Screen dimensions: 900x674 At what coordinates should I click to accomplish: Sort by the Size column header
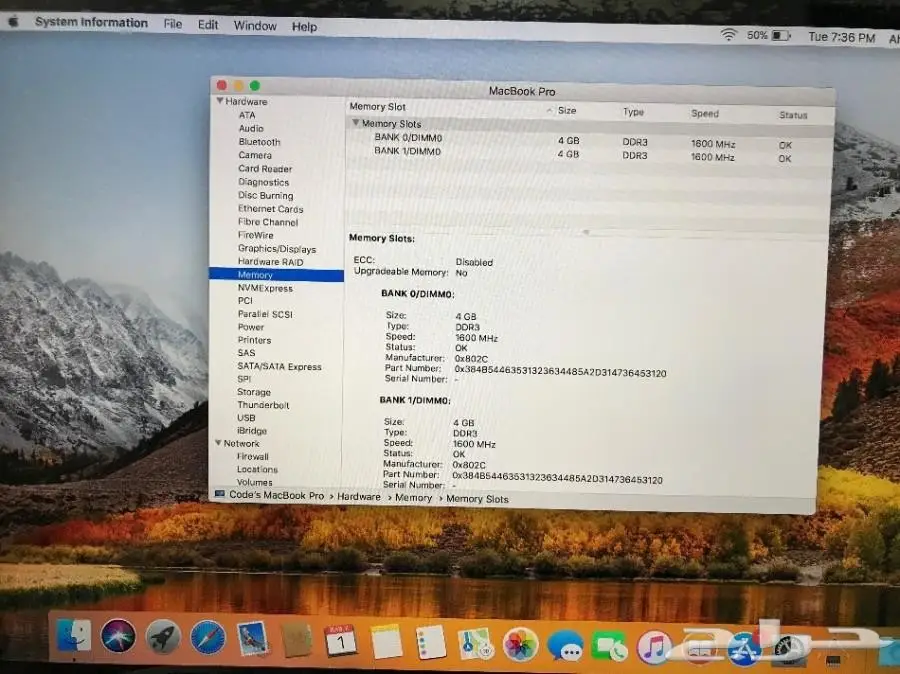(567, 110)
